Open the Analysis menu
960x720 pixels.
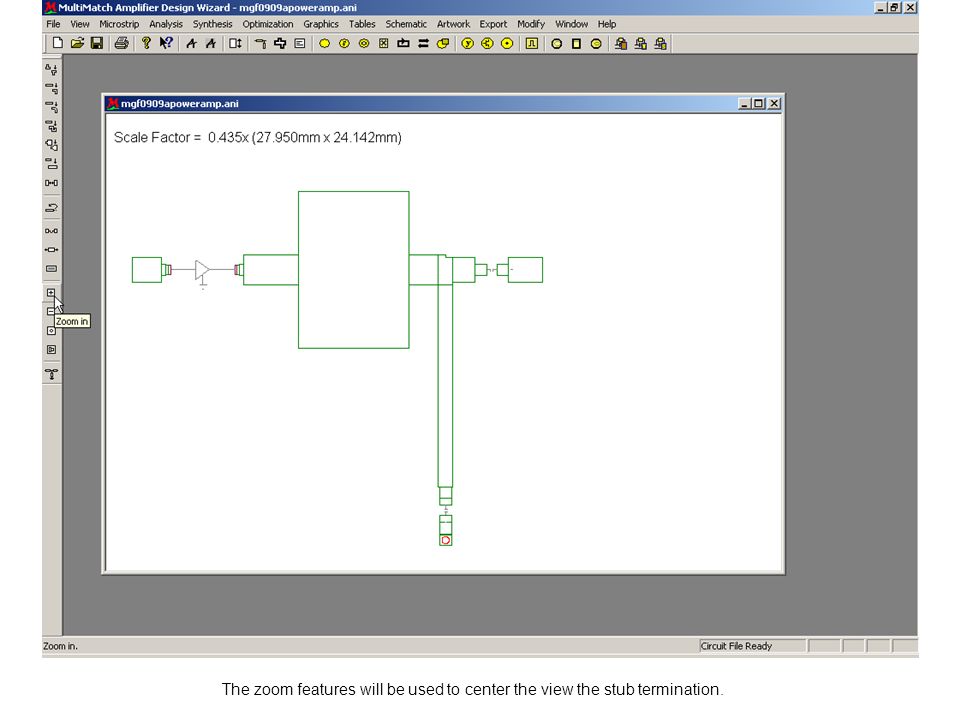(x=166, y=24)
